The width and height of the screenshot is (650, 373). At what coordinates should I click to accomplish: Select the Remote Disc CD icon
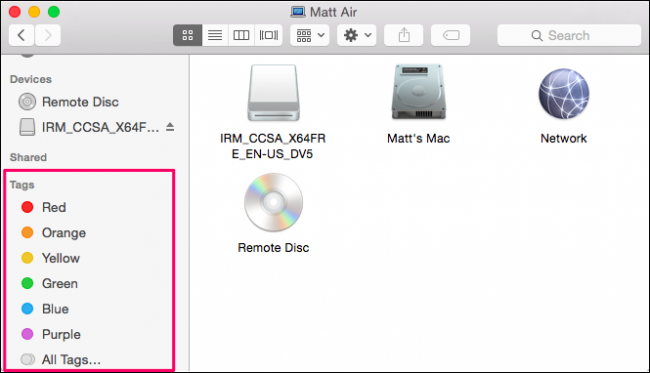(x=274, y=202)
